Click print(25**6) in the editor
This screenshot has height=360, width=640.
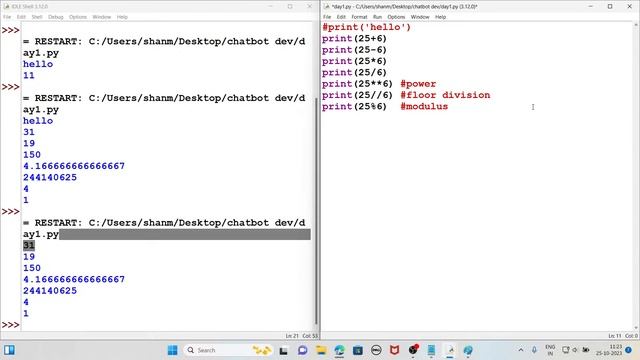coord(357,84)
